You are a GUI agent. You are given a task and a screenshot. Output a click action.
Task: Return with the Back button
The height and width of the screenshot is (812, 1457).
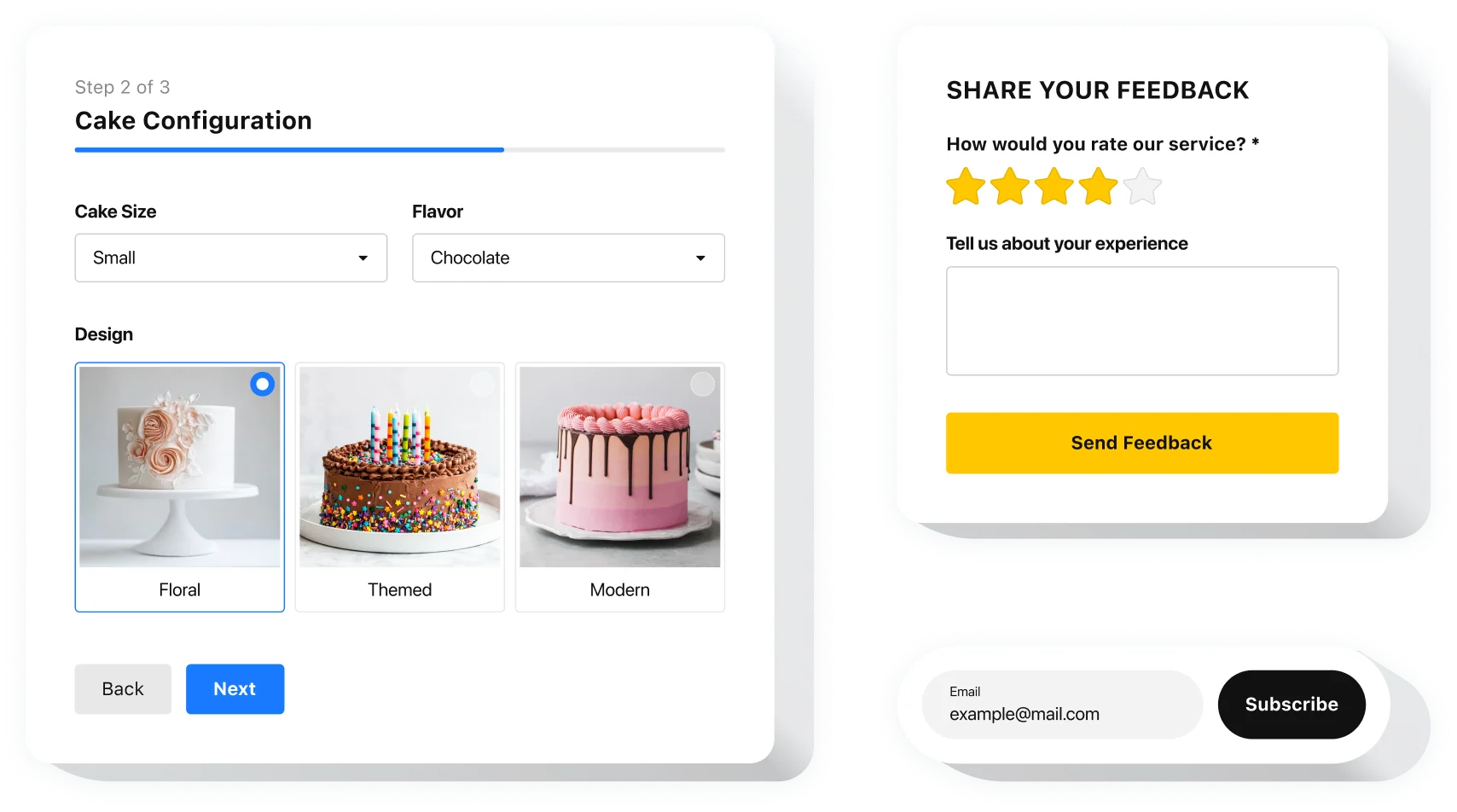123,689
